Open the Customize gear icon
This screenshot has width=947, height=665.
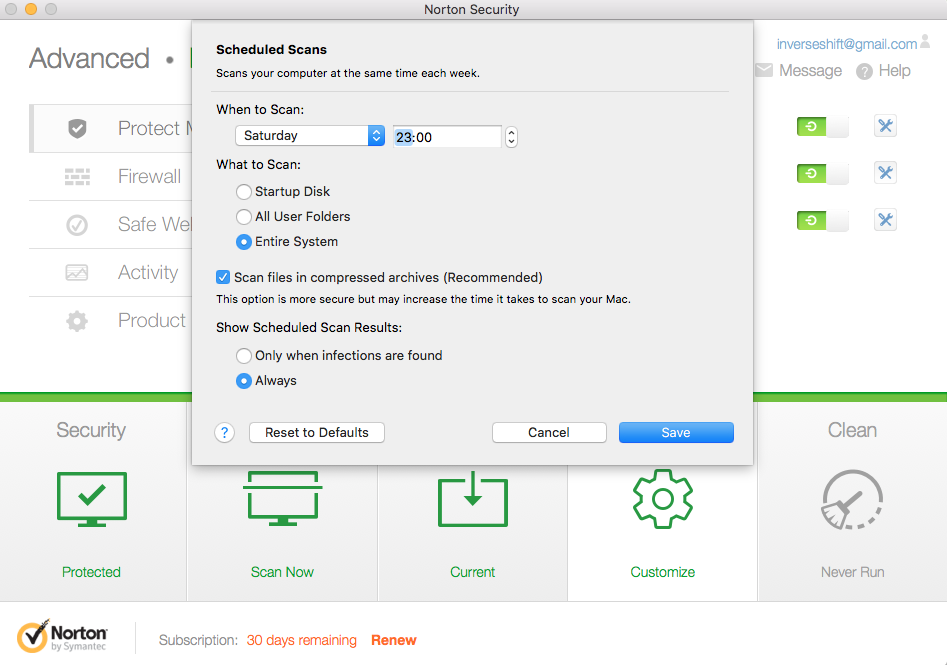coord(662,499)
